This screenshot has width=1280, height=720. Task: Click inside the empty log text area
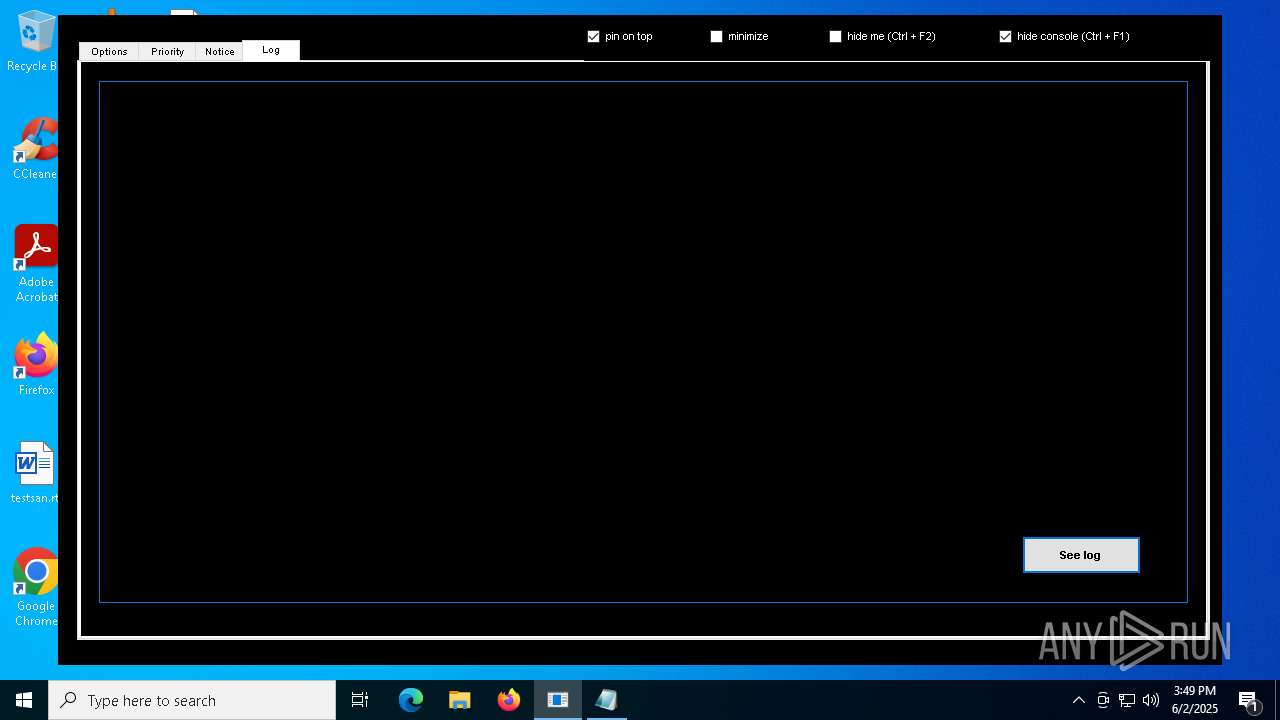coord(643,342)
